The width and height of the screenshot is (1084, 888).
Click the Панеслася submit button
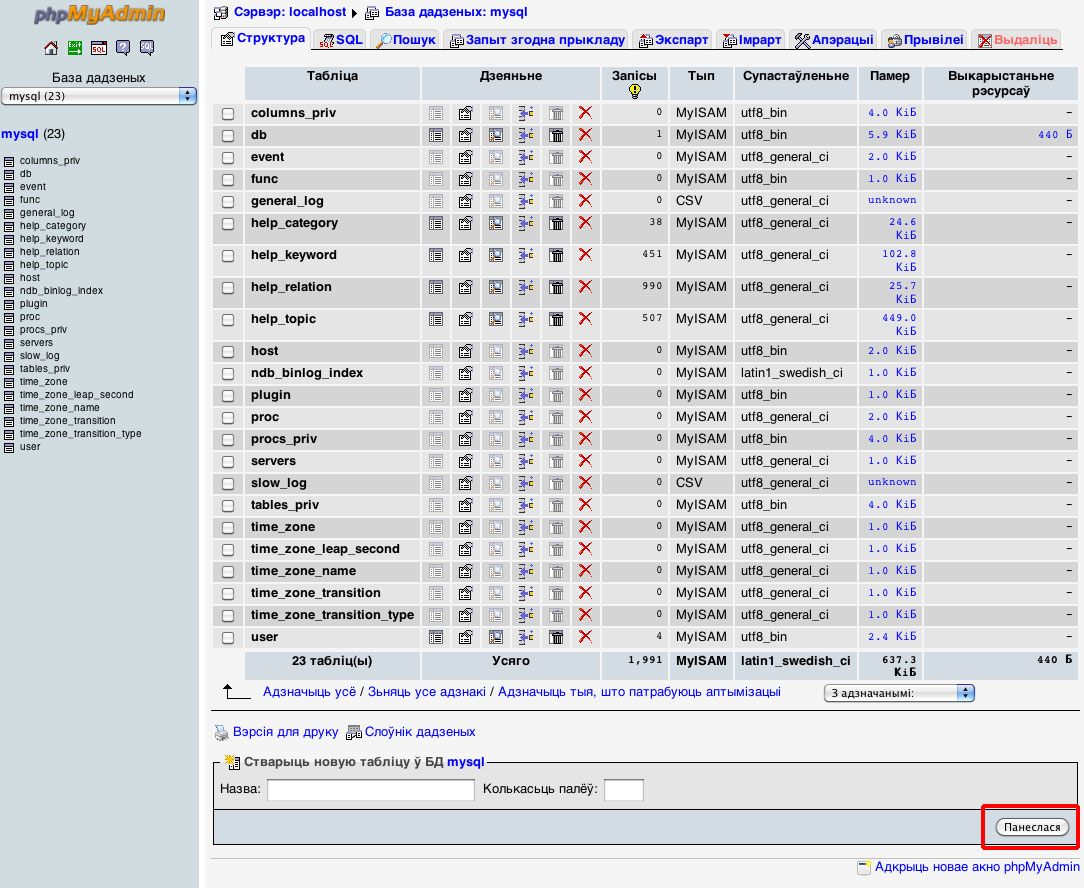(x=1031, y=827)
